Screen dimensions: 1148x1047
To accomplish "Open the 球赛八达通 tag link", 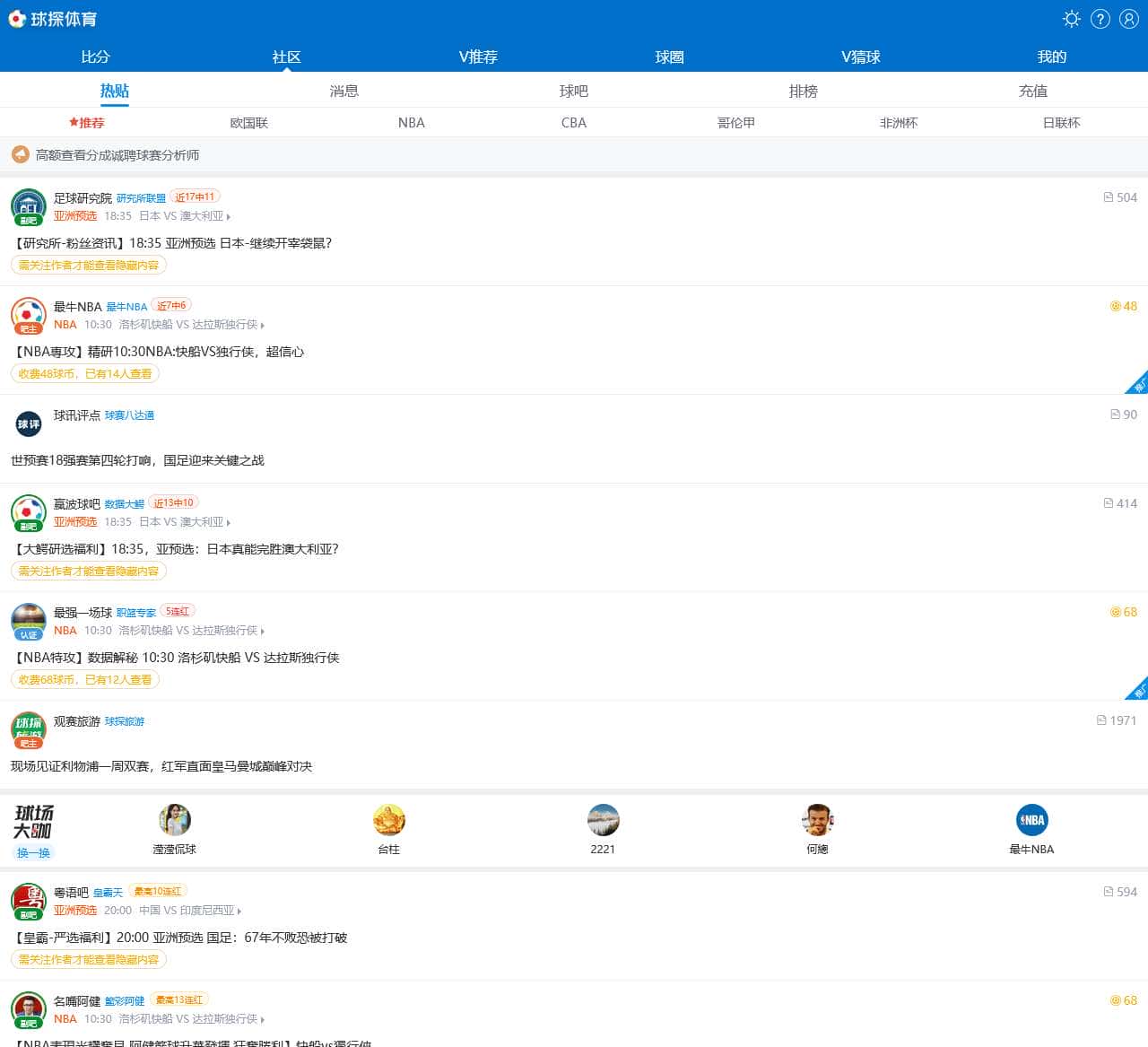I will click(129, 415).
